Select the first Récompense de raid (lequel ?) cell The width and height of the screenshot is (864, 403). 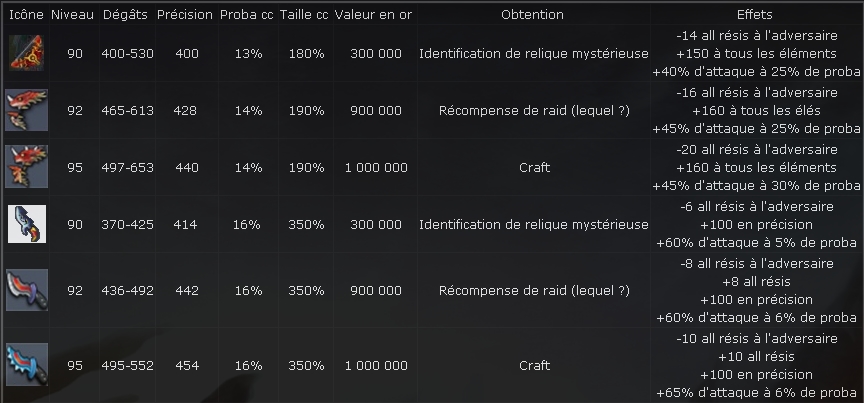[x=534, y=110]
